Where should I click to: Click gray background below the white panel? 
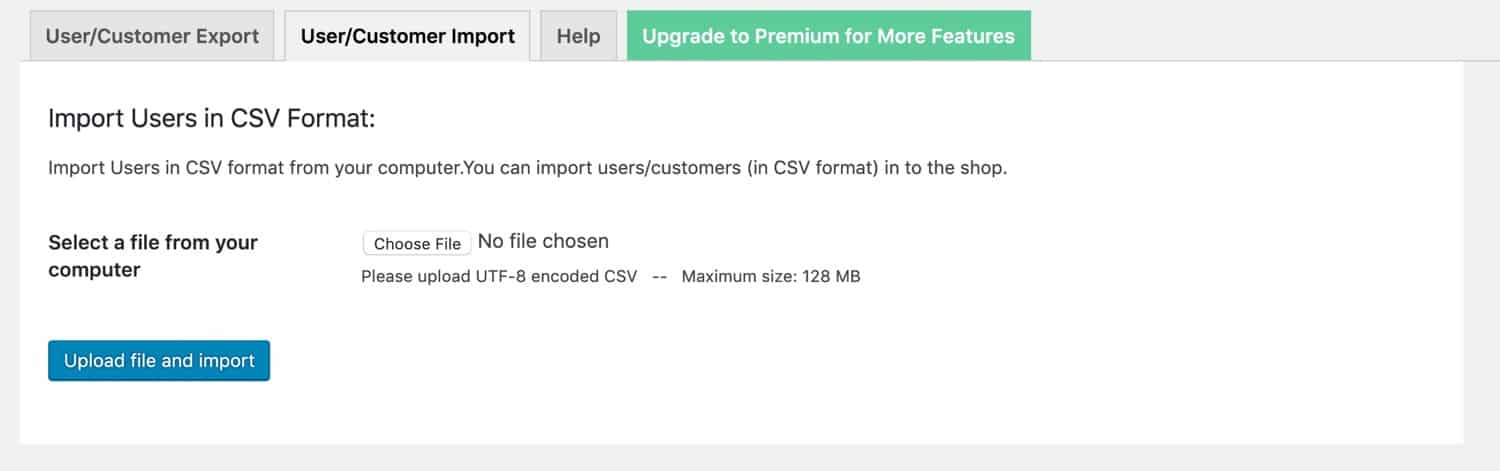(750, 458)
